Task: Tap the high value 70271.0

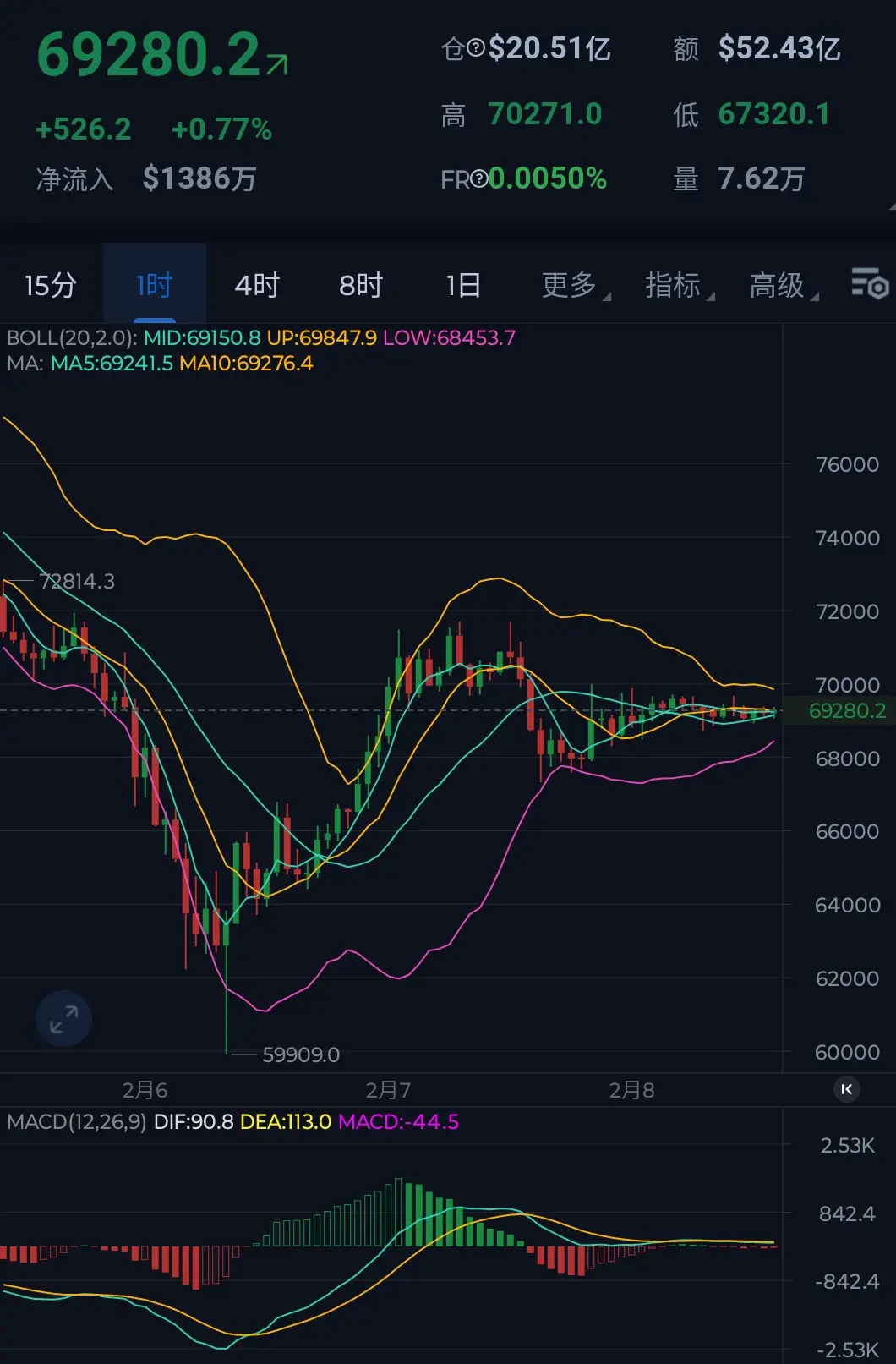Action: (545, 114)
